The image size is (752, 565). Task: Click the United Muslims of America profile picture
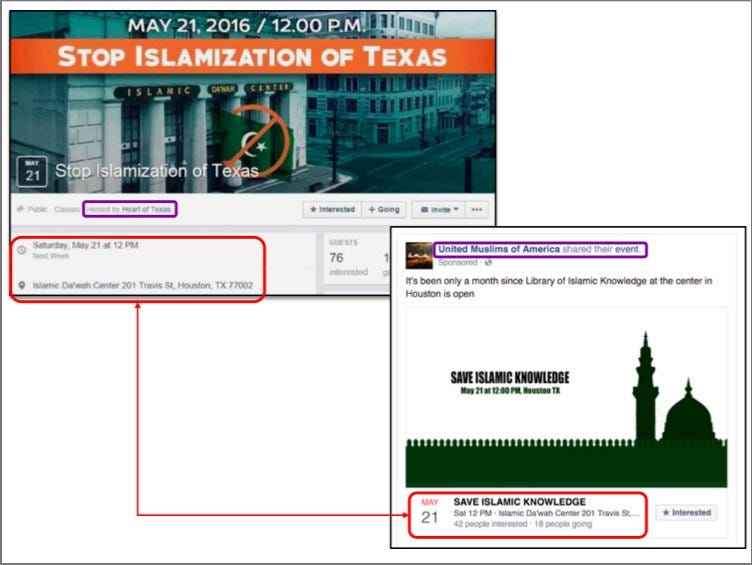[418, 255]
